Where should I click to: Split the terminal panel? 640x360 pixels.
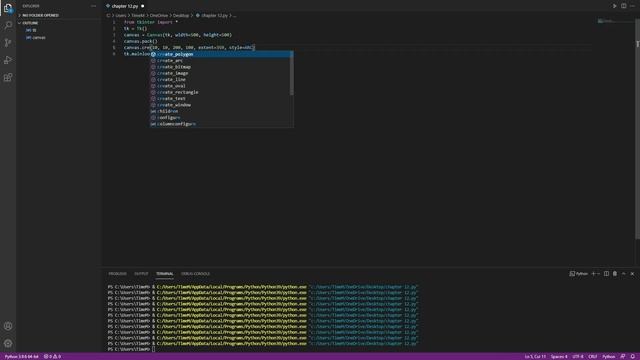click(606, 274)
